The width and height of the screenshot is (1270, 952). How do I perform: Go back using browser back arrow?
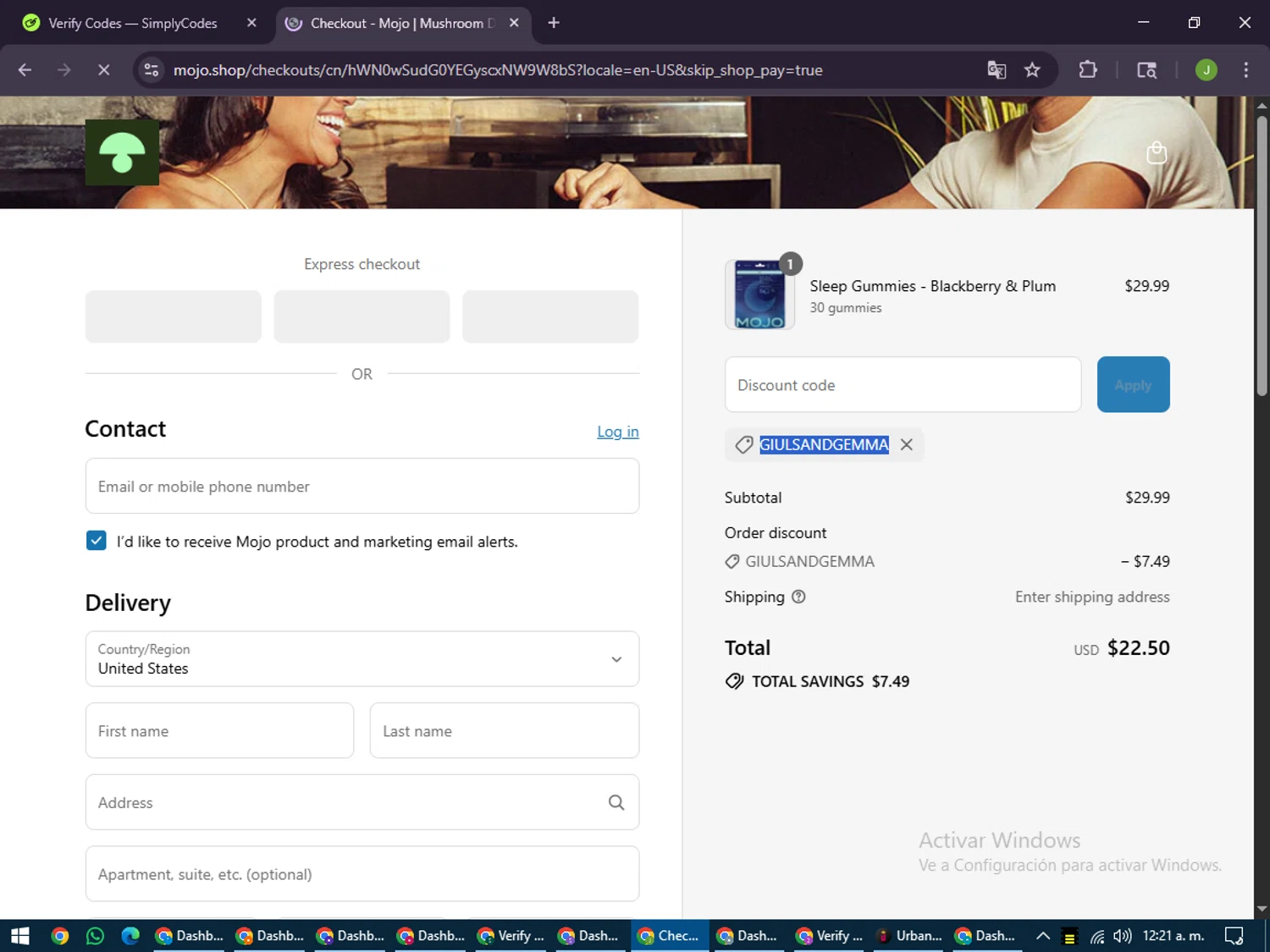[x=25, y=70]
